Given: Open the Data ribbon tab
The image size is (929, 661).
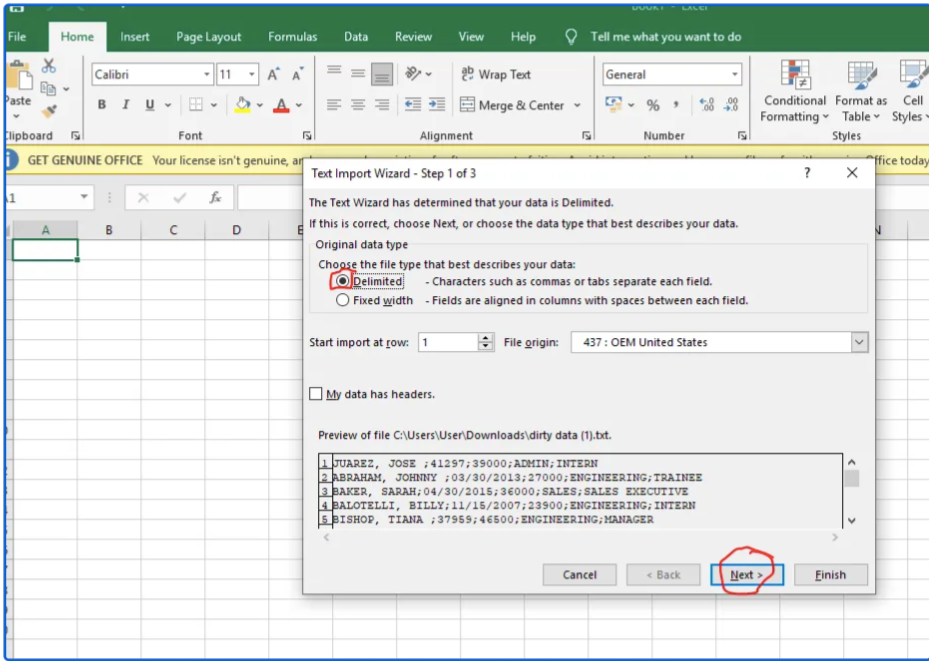Looking at the screenshot, I should [356, 36].
